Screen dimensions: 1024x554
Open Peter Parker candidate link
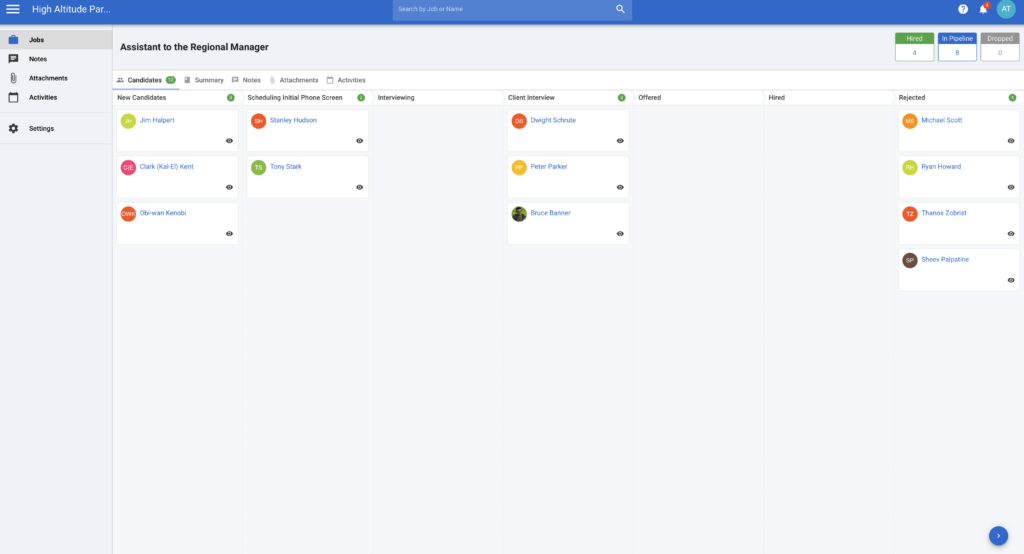[548, 167]
